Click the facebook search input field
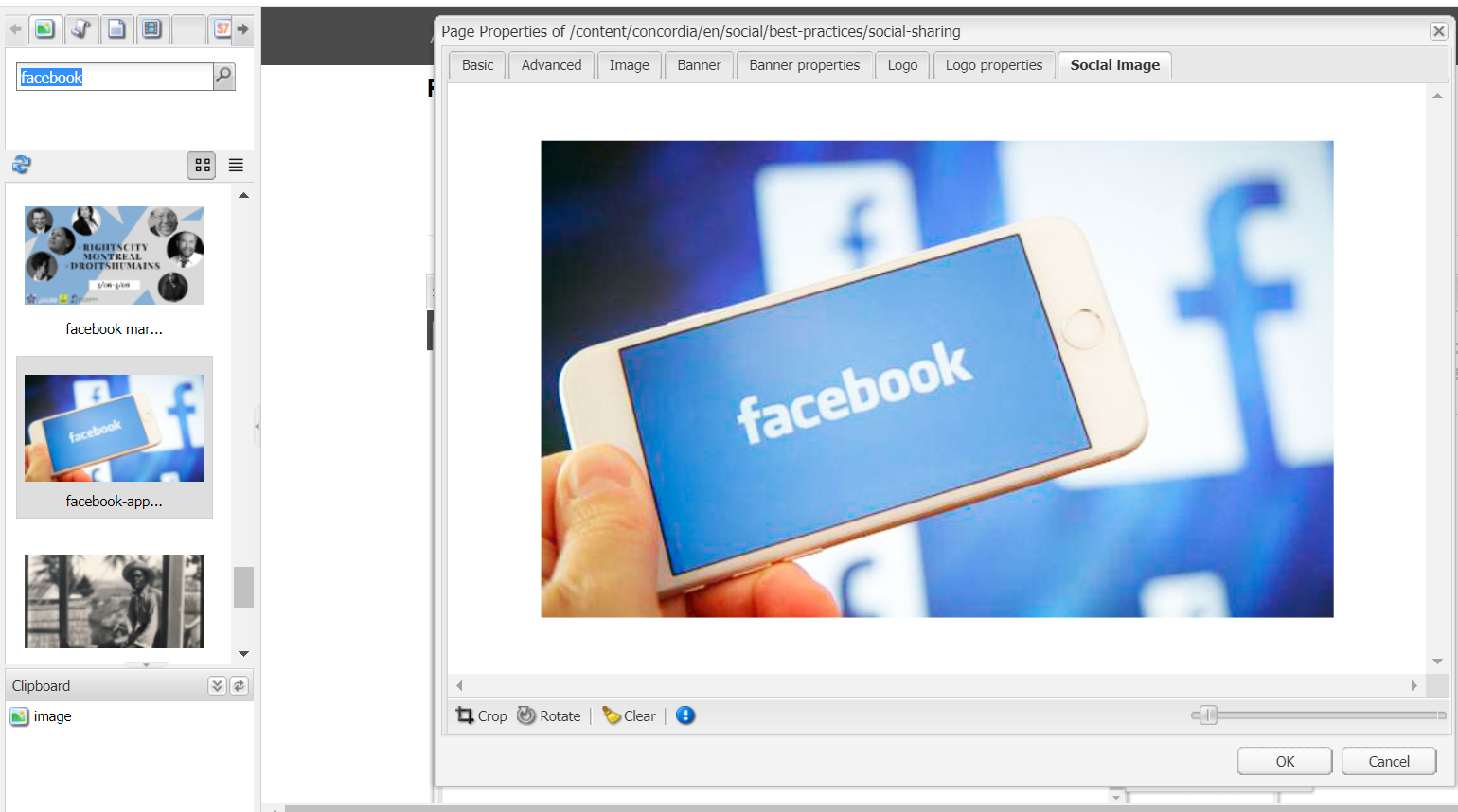The width and height of the screenshot is (1458, 812). tap(115, 77)
